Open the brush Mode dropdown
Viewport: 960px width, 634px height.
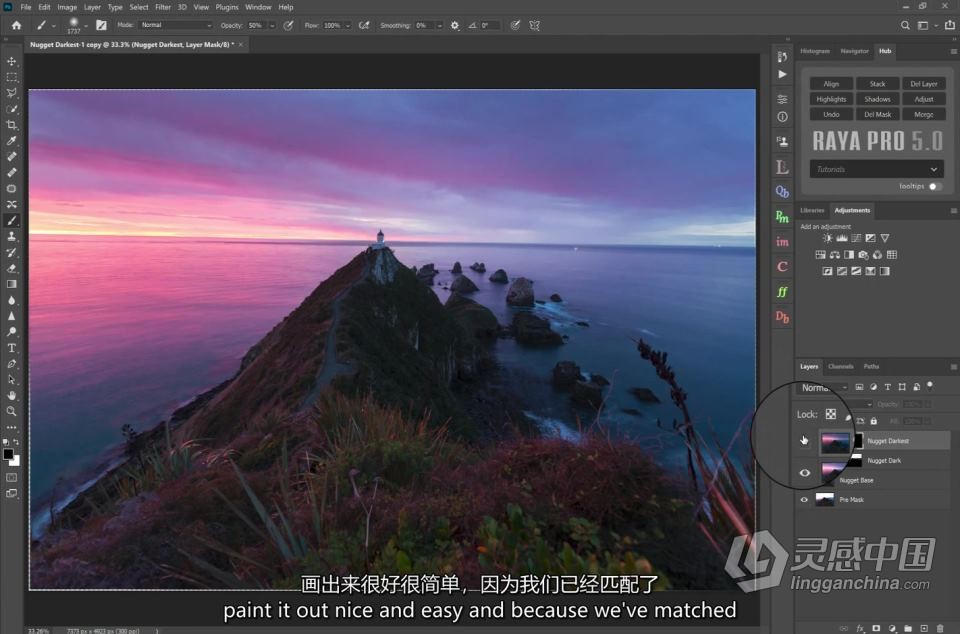(x=176, y=25)
